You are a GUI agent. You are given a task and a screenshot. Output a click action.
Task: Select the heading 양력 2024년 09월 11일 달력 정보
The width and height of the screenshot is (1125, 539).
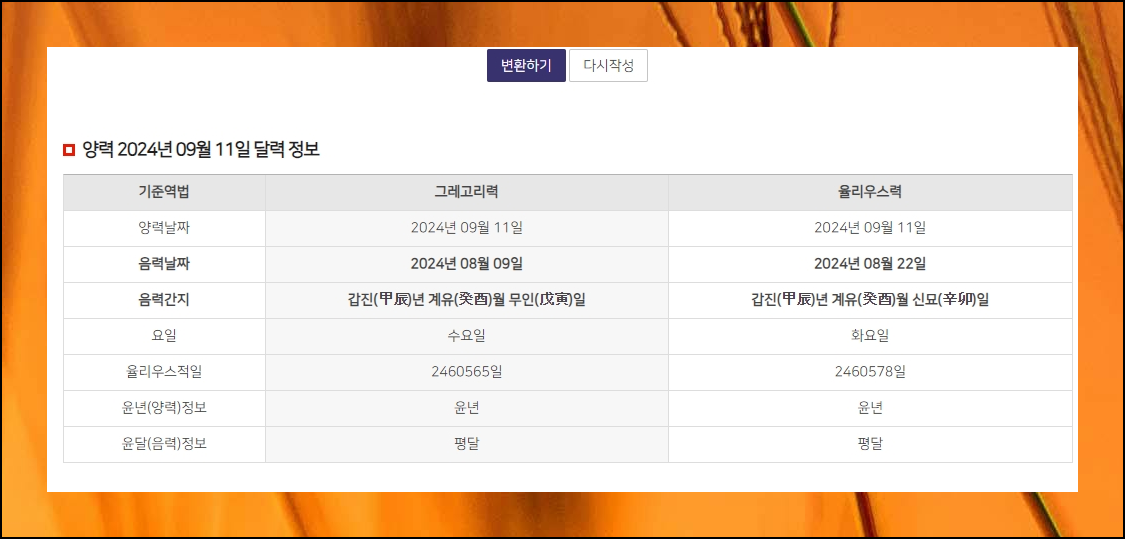point(201,149)
